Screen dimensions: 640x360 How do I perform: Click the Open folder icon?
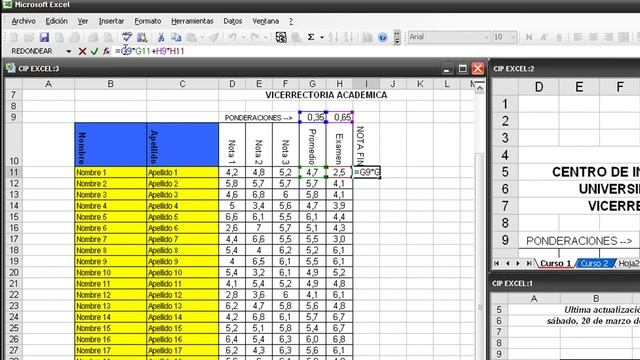pyautogui.click(x=29, y=38)
